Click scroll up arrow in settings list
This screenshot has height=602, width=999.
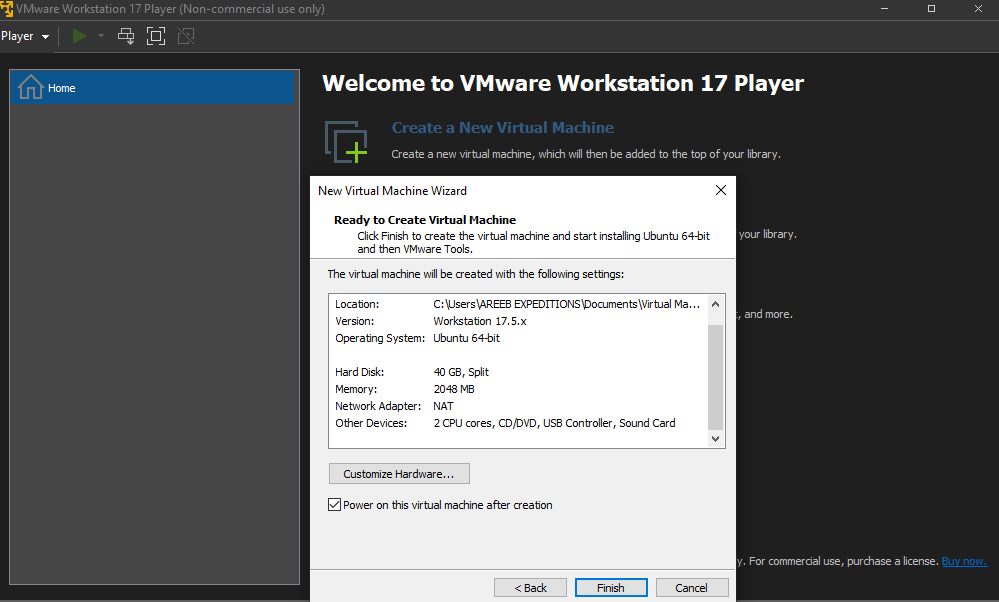click(x=715, y=304)
